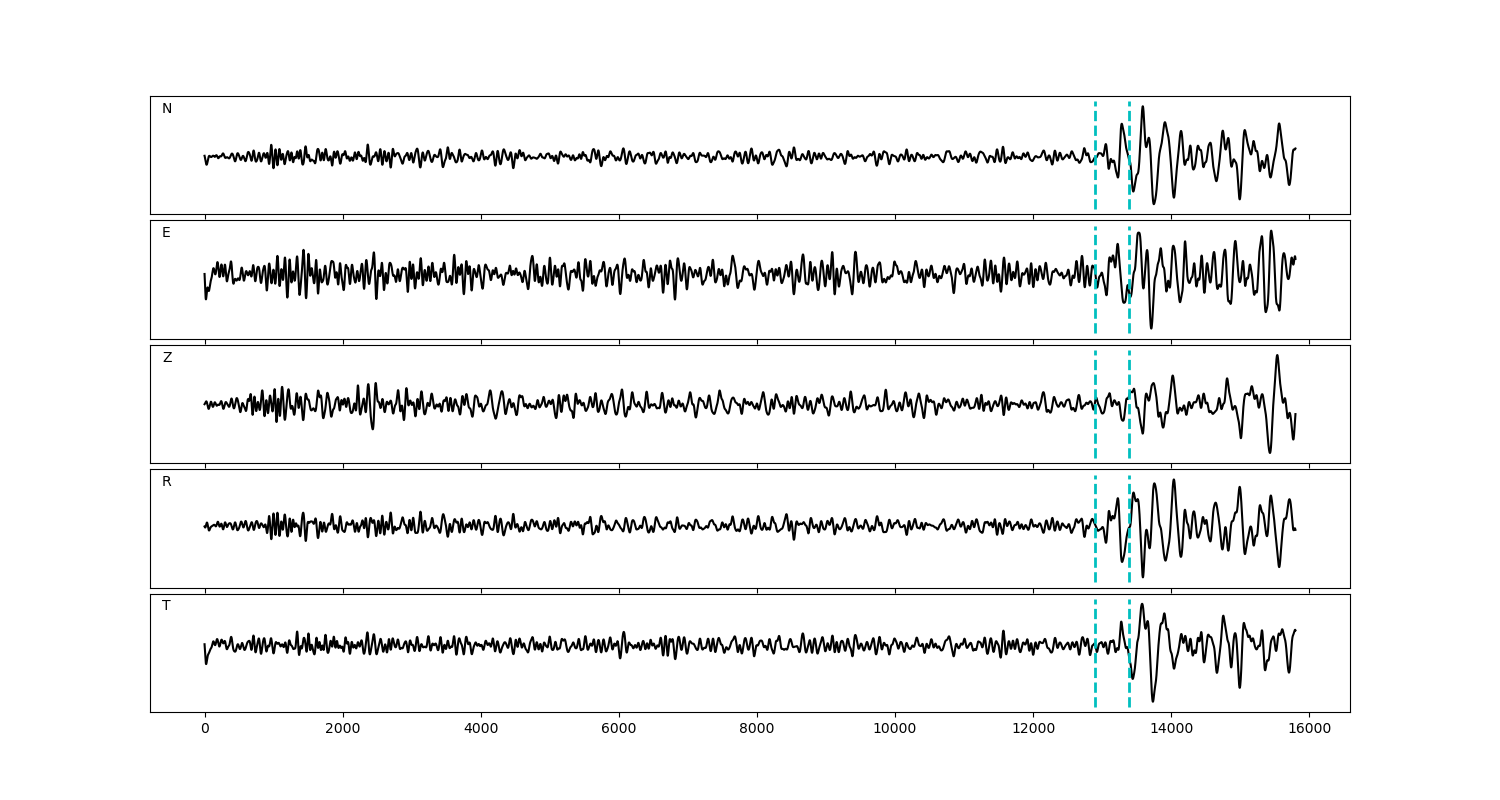1500x800 pixels.
Task: Pick the 6000 x-axis tick label
Action: (619, 729)
